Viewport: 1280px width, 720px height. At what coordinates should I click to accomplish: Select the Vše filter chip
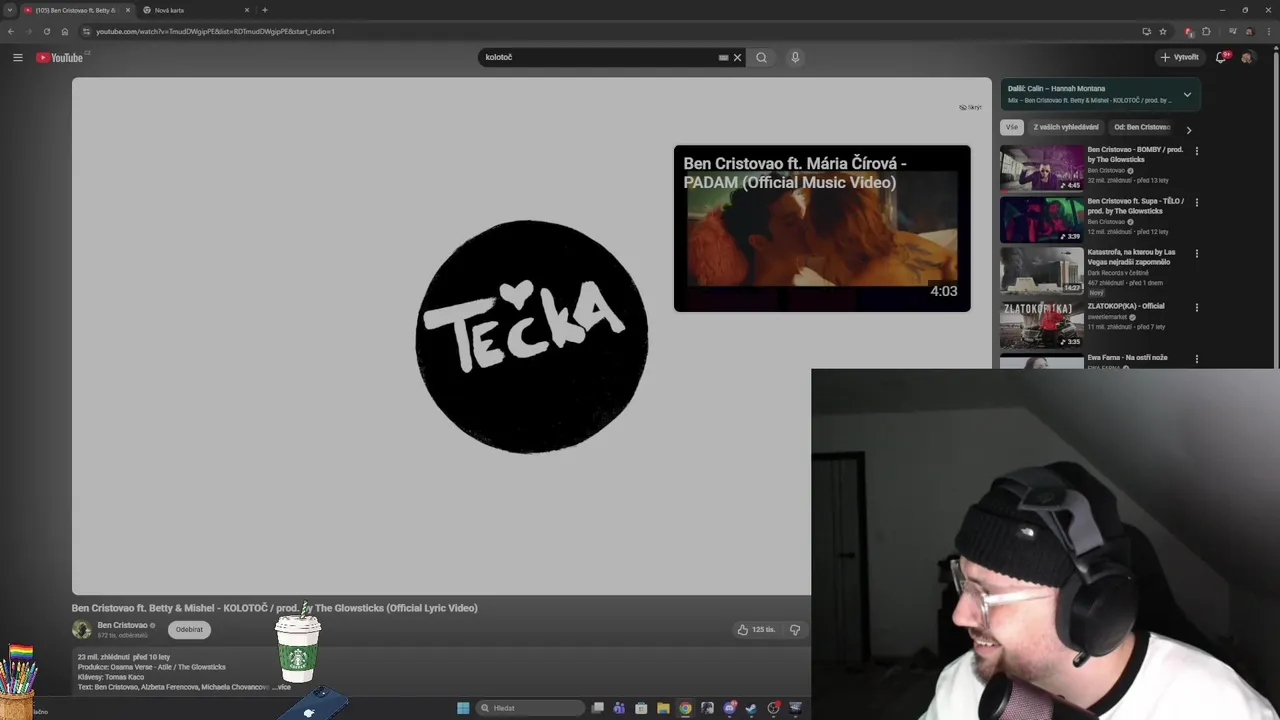pos(1012,127)
